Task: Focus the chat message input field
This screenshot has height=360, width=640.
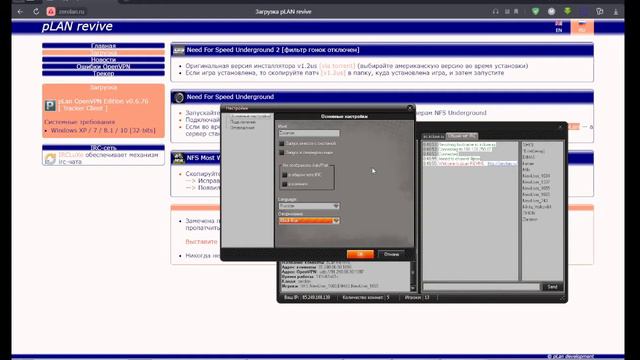Action: pos(481,287)
